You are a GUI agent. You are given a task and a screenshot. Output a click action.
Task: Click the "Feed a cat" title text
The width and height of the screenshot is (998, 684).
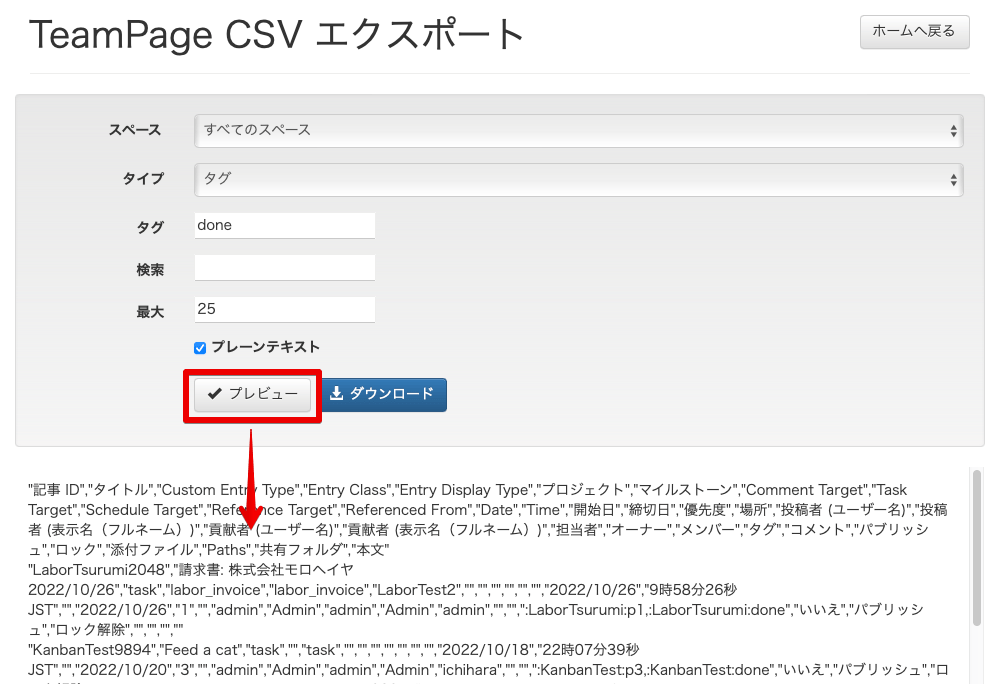[202, 650]
